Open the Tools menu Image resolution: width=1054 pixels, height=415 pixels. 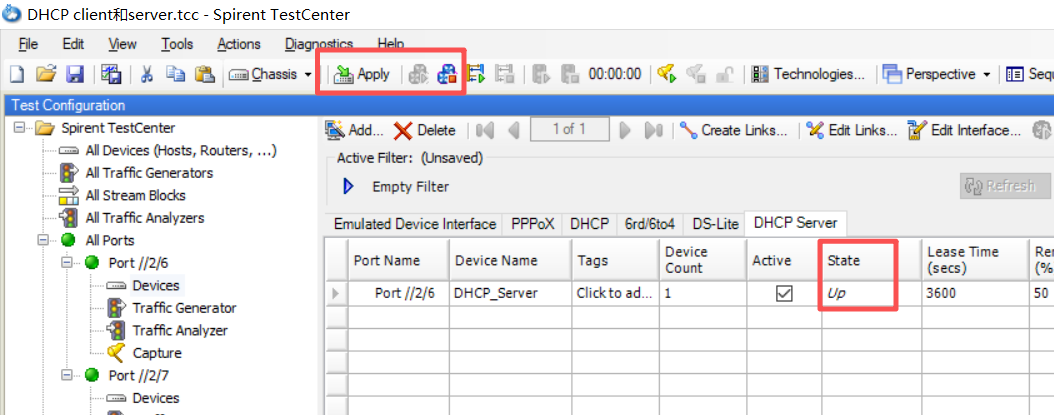coord(177,44)
